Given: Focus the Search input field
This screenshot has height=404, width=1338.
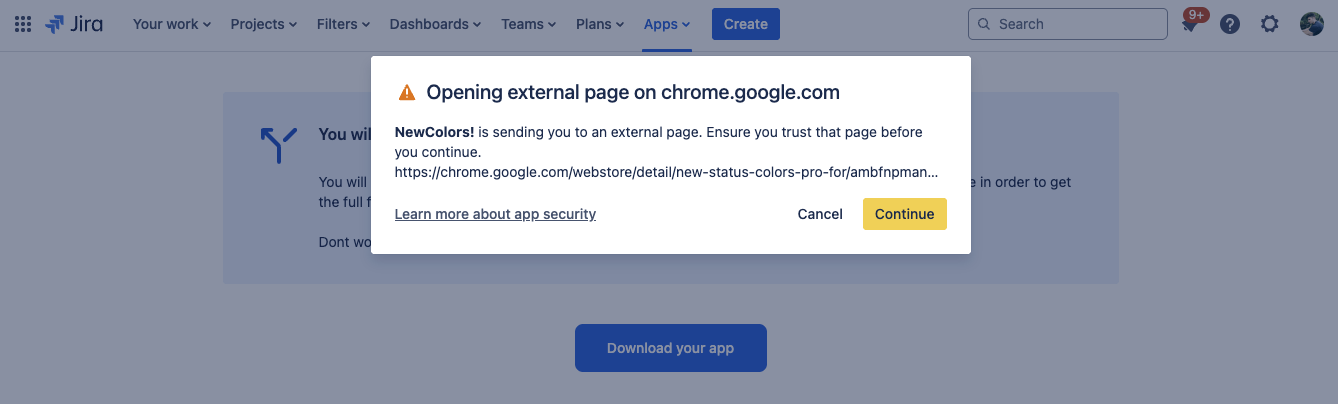Looking at the screenshot, I should pos(1068,24).
